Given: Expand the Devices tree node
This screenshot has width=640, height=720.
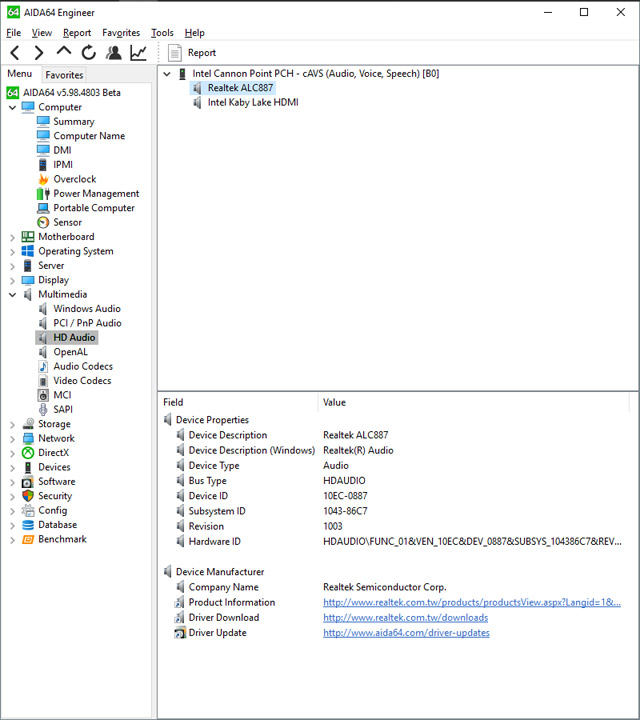Looking at the screenshot, I should point(12,468).
